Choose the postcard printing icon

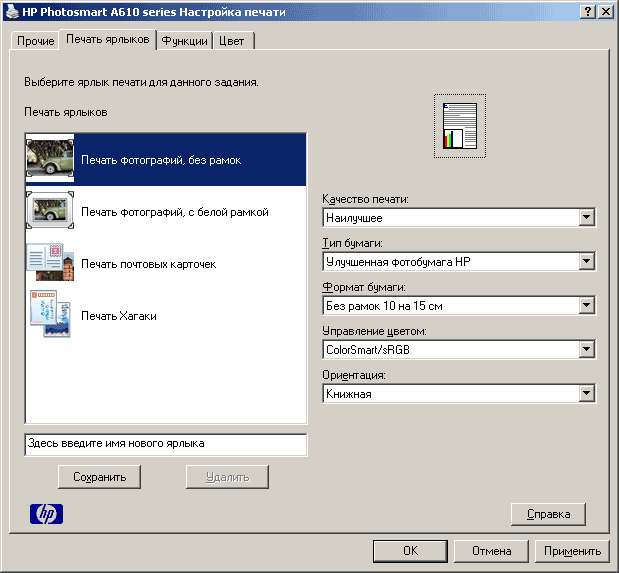pyautogui.click(x=50, y=262)
